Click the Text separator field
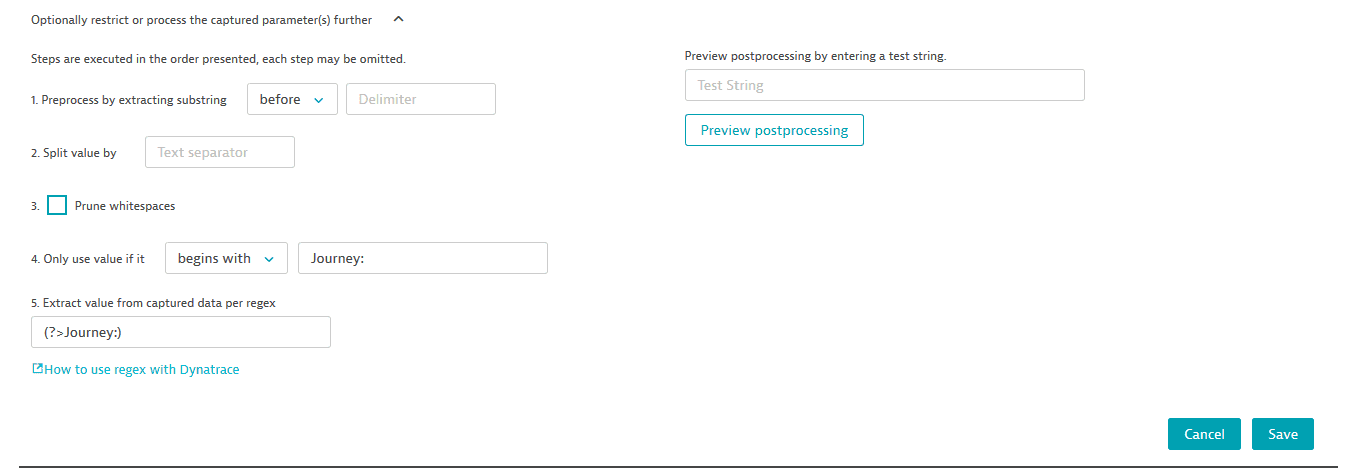Image resolution: width=1353 pixels, height=470 pixels. 220,152
